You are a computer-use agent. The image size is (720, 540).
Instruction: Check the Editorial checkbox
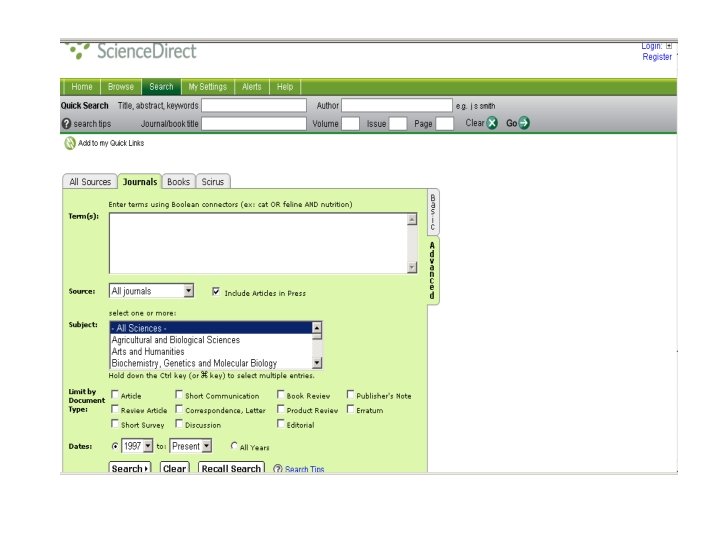pos(281,424)
